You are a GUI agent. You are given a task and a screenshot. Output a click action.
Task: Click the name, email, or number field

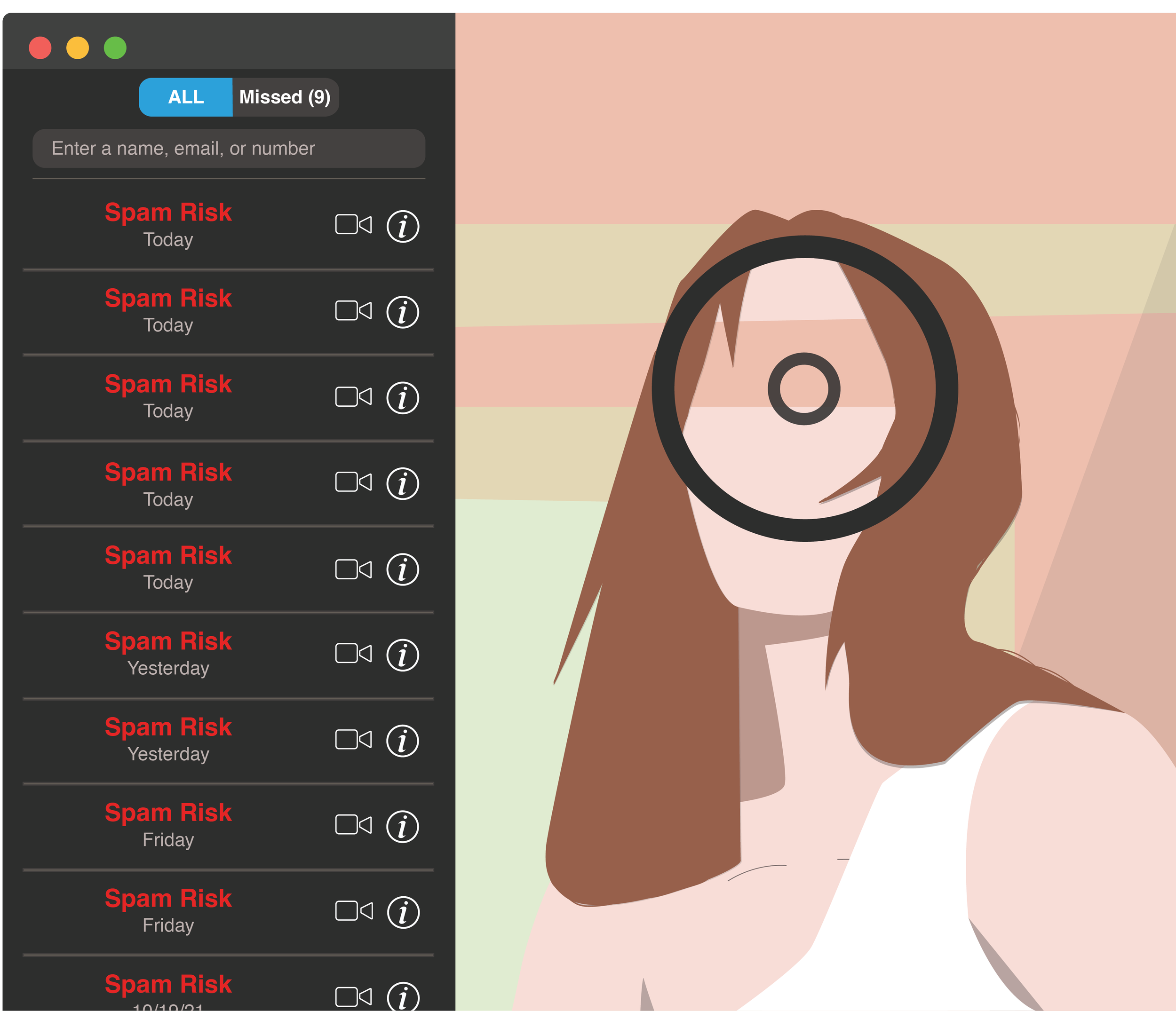point(229,149)
